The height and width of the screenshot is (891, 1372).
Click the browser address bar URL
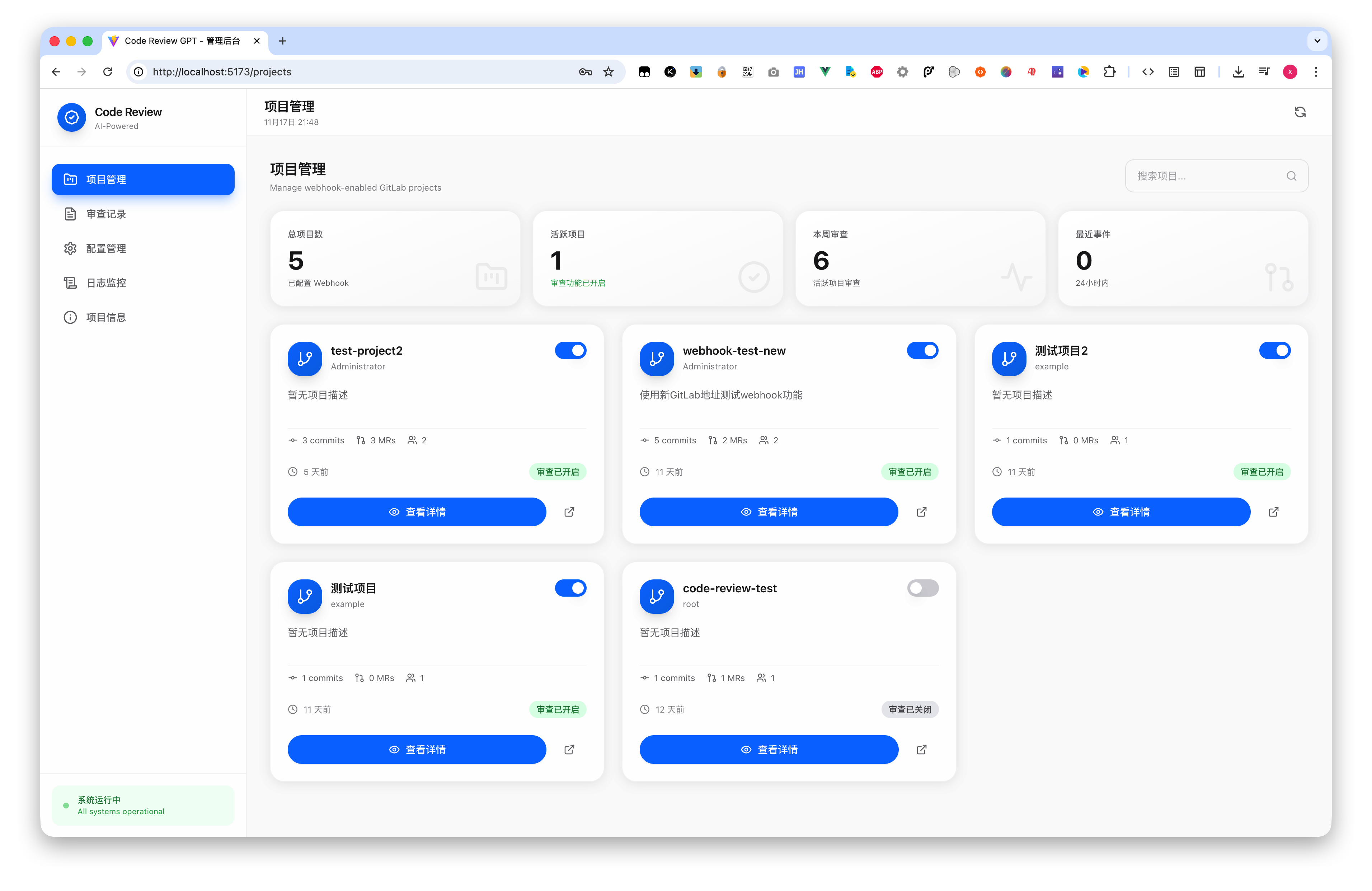point(222,71)
